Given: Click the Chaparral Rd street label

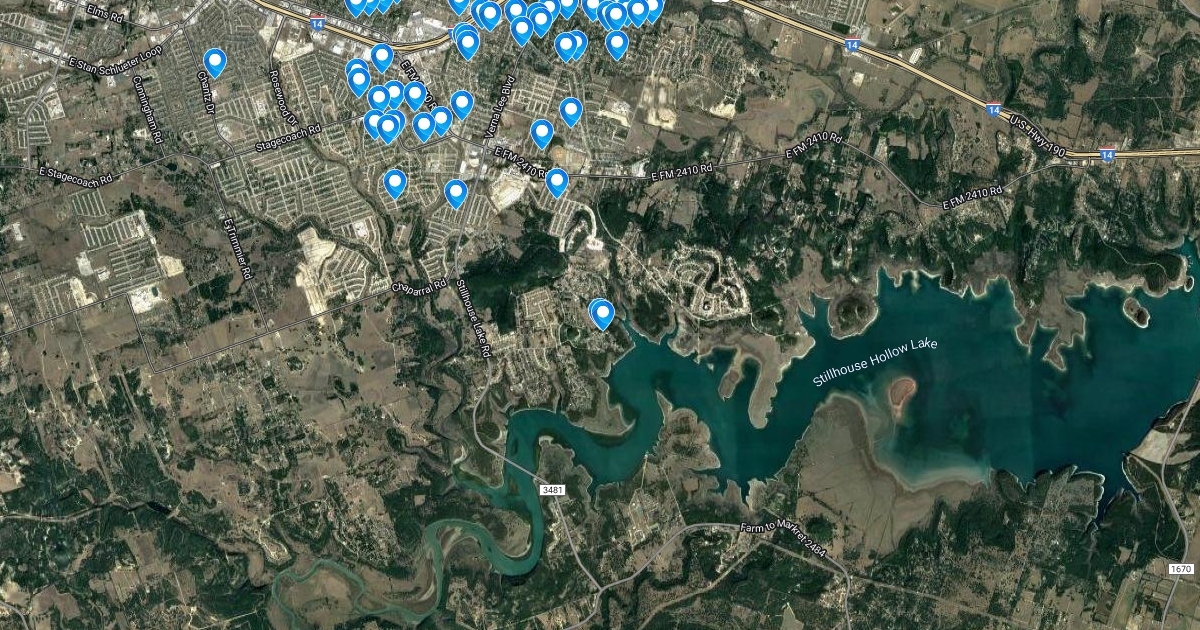Looking at the screenshot, I should tap(418, 286).
